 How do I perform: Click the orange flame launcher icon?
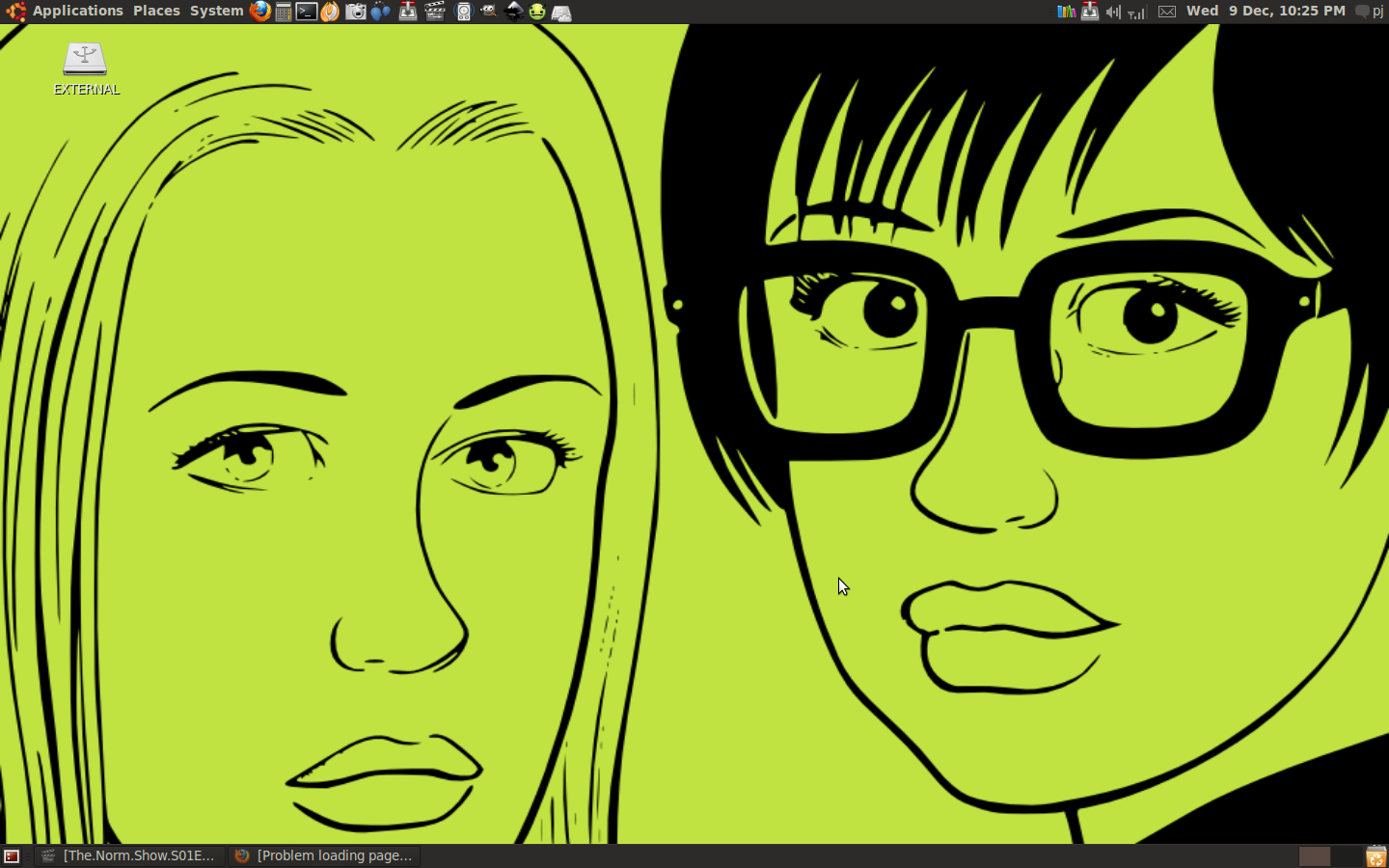click(x=330, y=12)
